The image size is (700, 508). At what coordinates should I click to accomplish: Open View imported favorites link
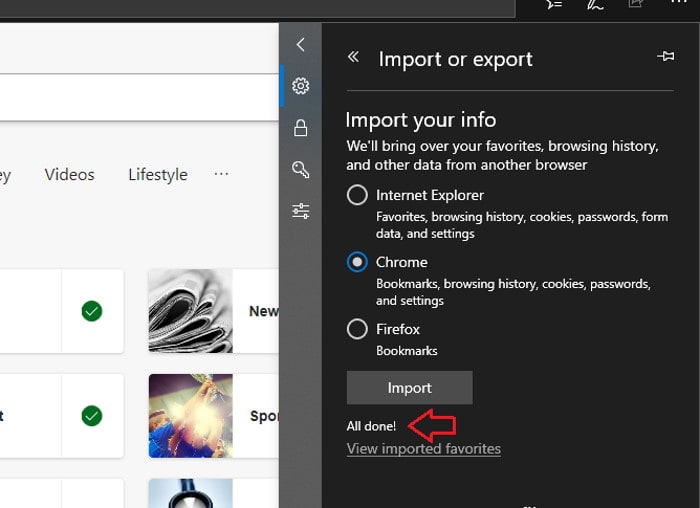tap(424, 449)
